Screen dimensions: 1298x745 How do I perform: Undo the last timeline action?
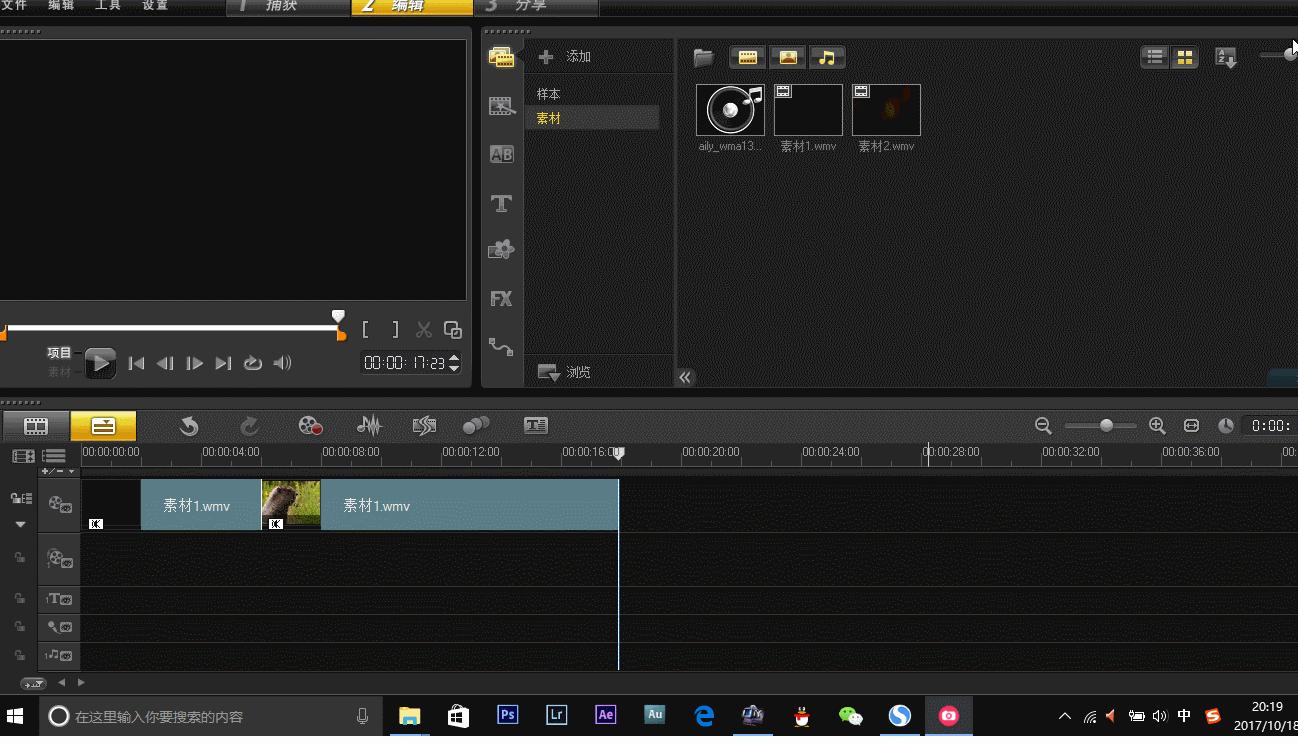[188, 426]
